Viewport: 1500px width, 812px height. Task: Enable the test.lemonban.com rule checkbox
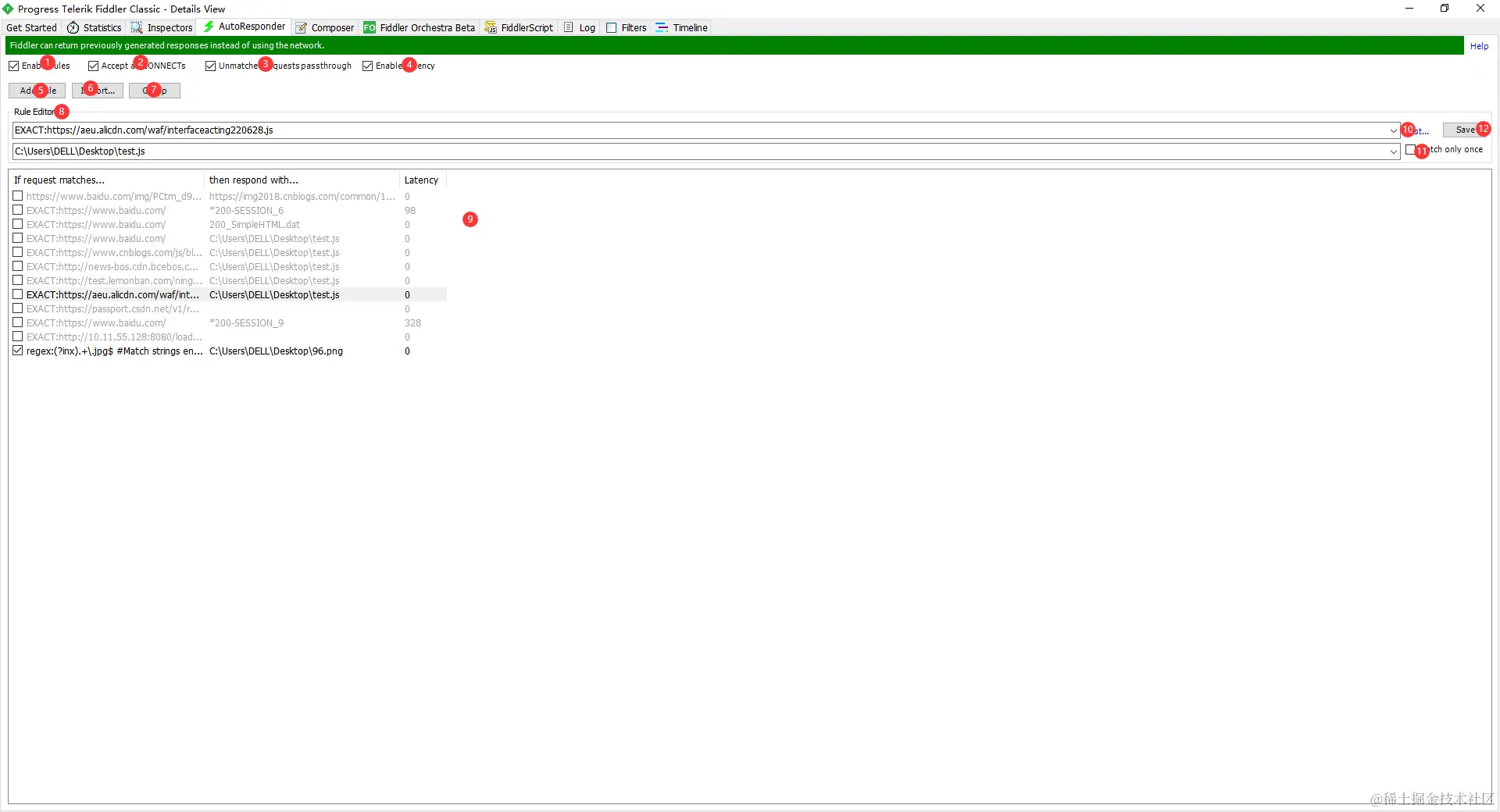18,281
